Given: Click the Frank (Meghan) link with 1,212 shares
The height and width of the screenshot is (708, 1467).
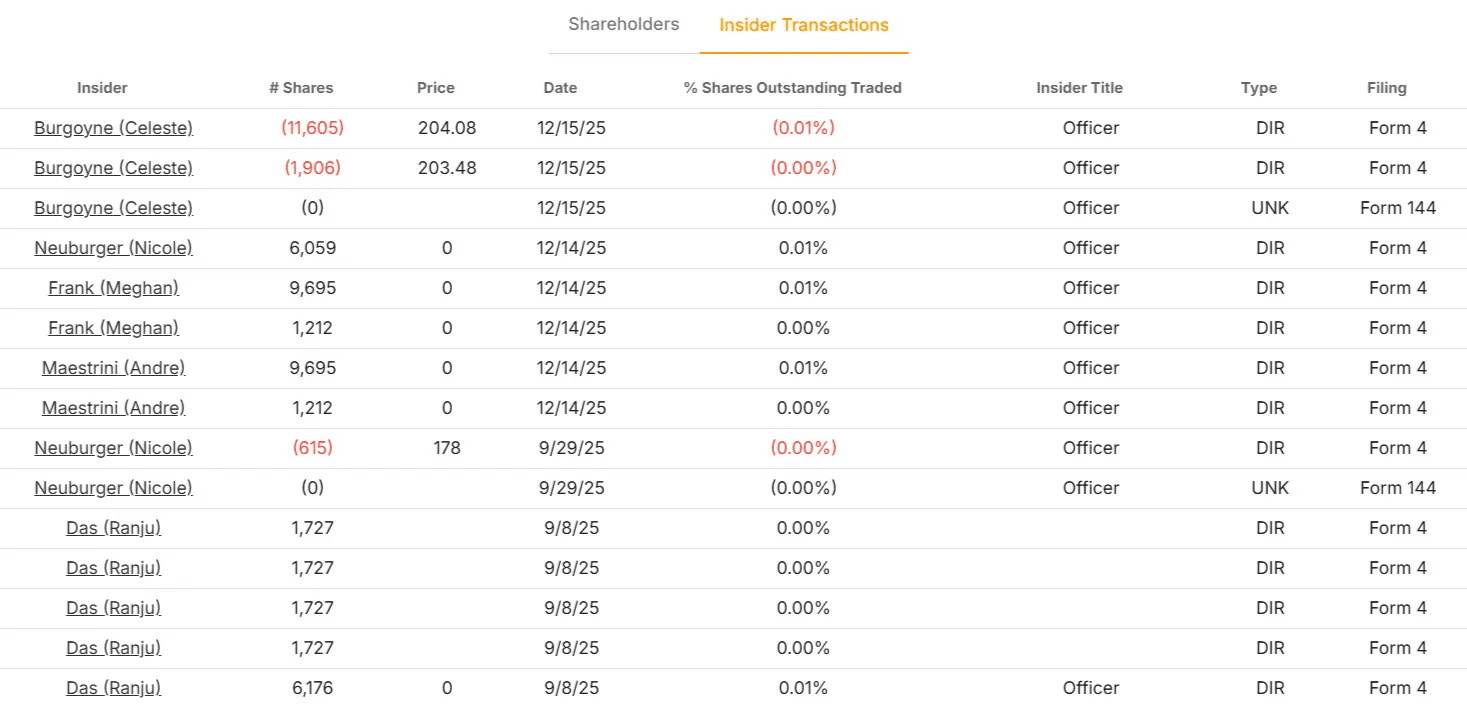Looking at the screenshot, I should 113,327.
